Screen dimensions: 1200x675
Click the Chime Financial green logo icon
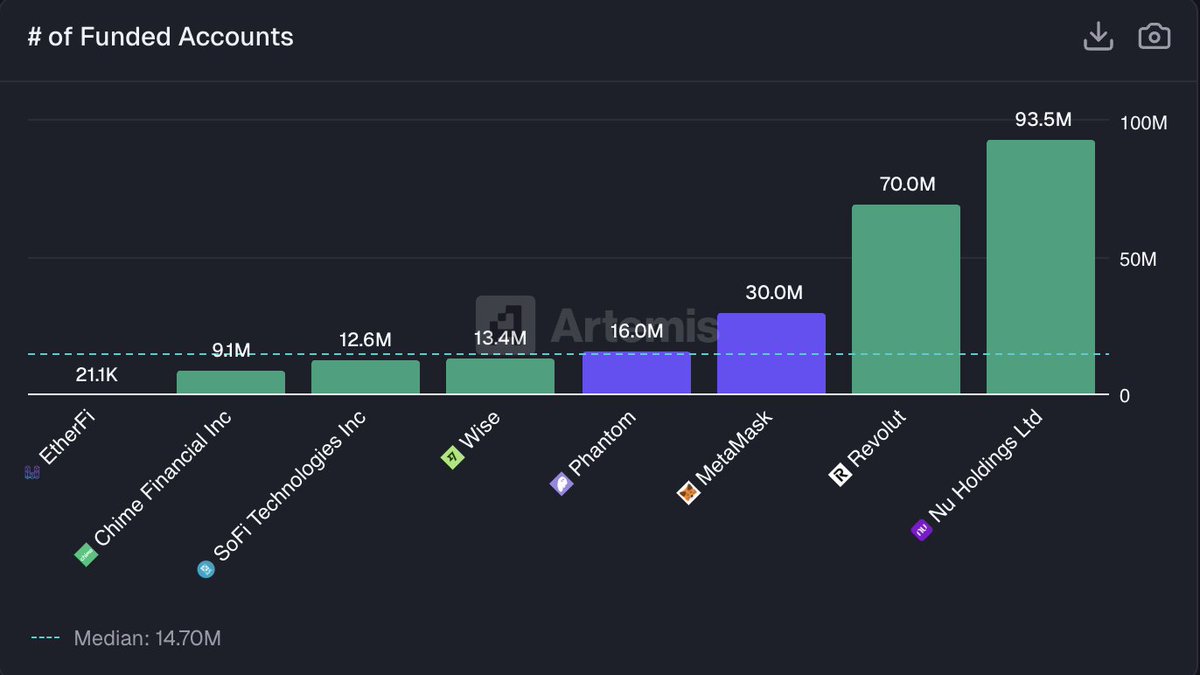[86, 555]
